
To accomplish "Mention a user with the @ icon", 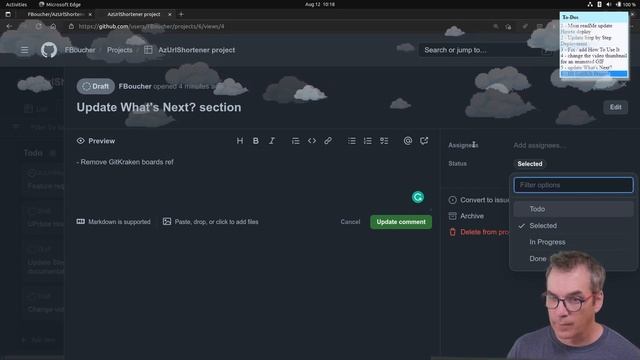I will click(408, 141).
